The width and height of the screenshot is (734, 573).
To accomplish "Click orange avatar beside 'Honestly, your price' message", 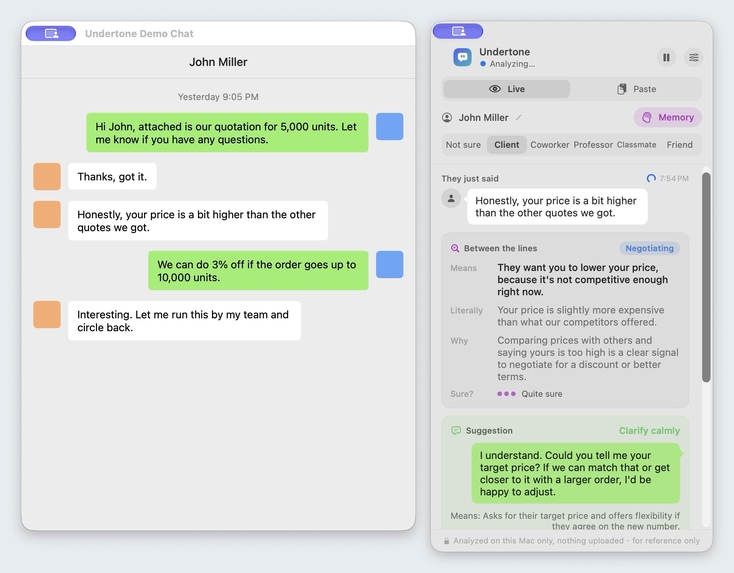I will coord(47,214).
